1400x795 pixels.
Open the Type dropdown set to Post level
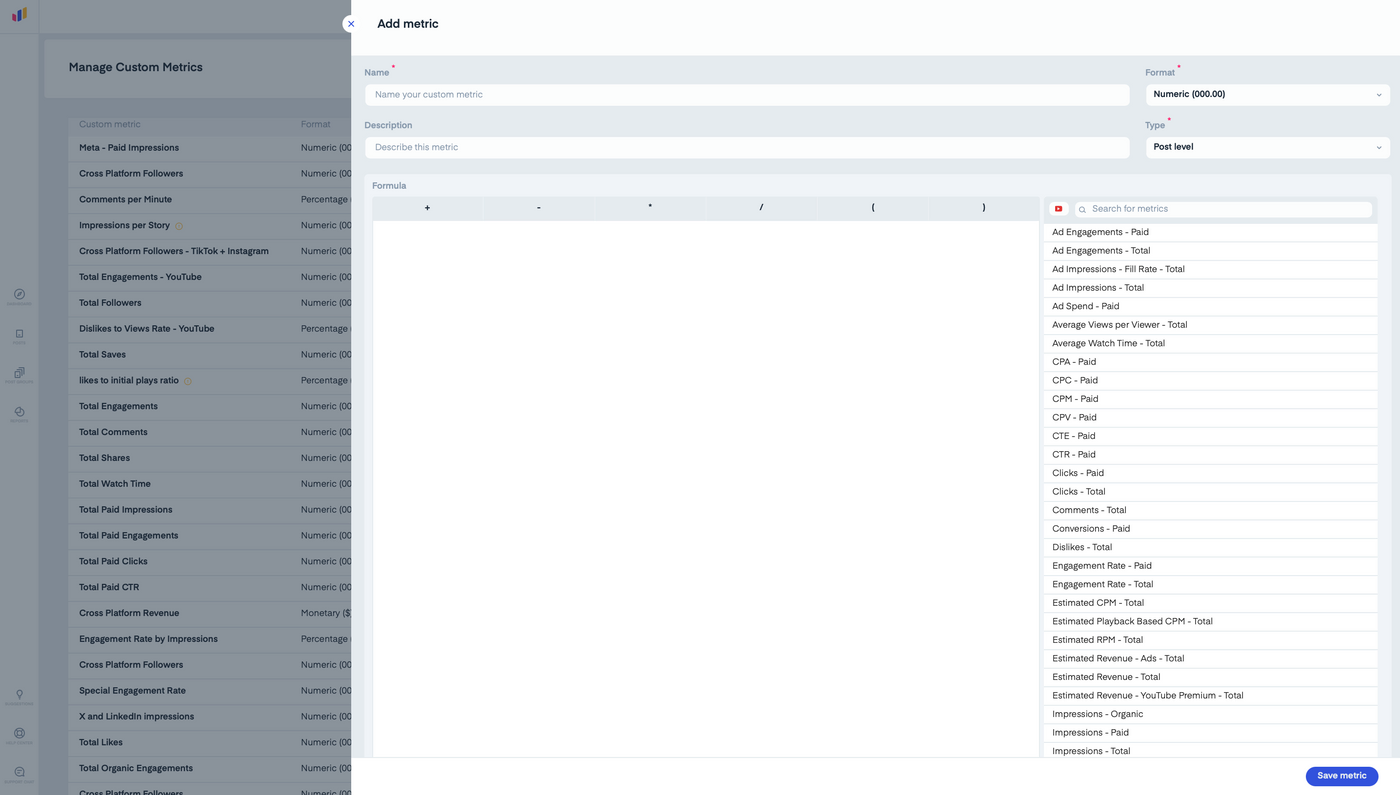coord(1267,147)
